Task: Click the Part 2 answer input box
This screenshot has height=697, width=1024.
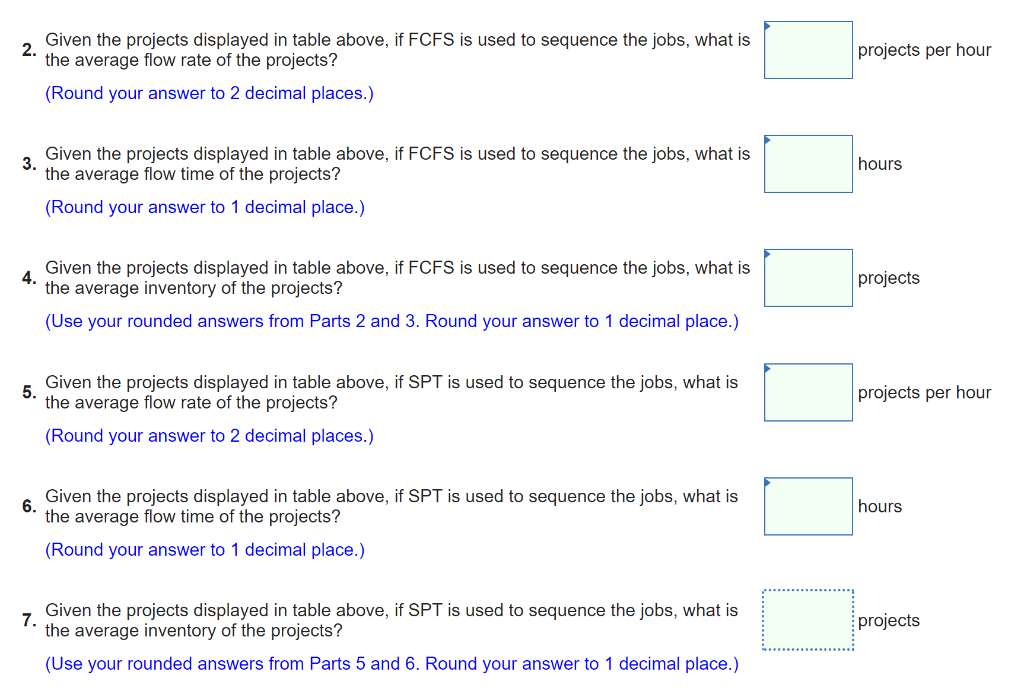Action: [807, 50]
